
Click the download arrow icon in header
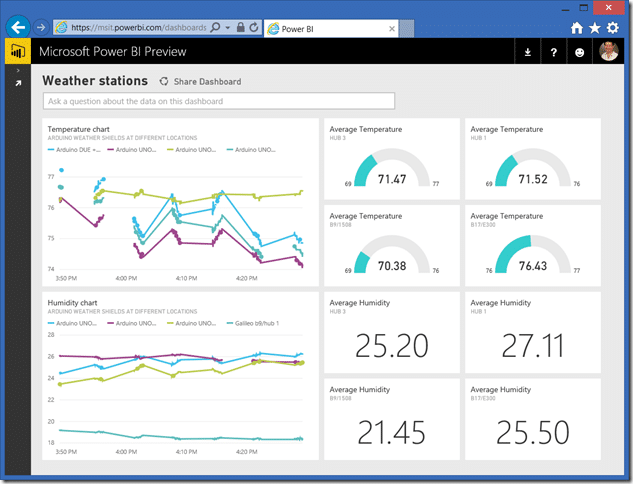point(528,52)
